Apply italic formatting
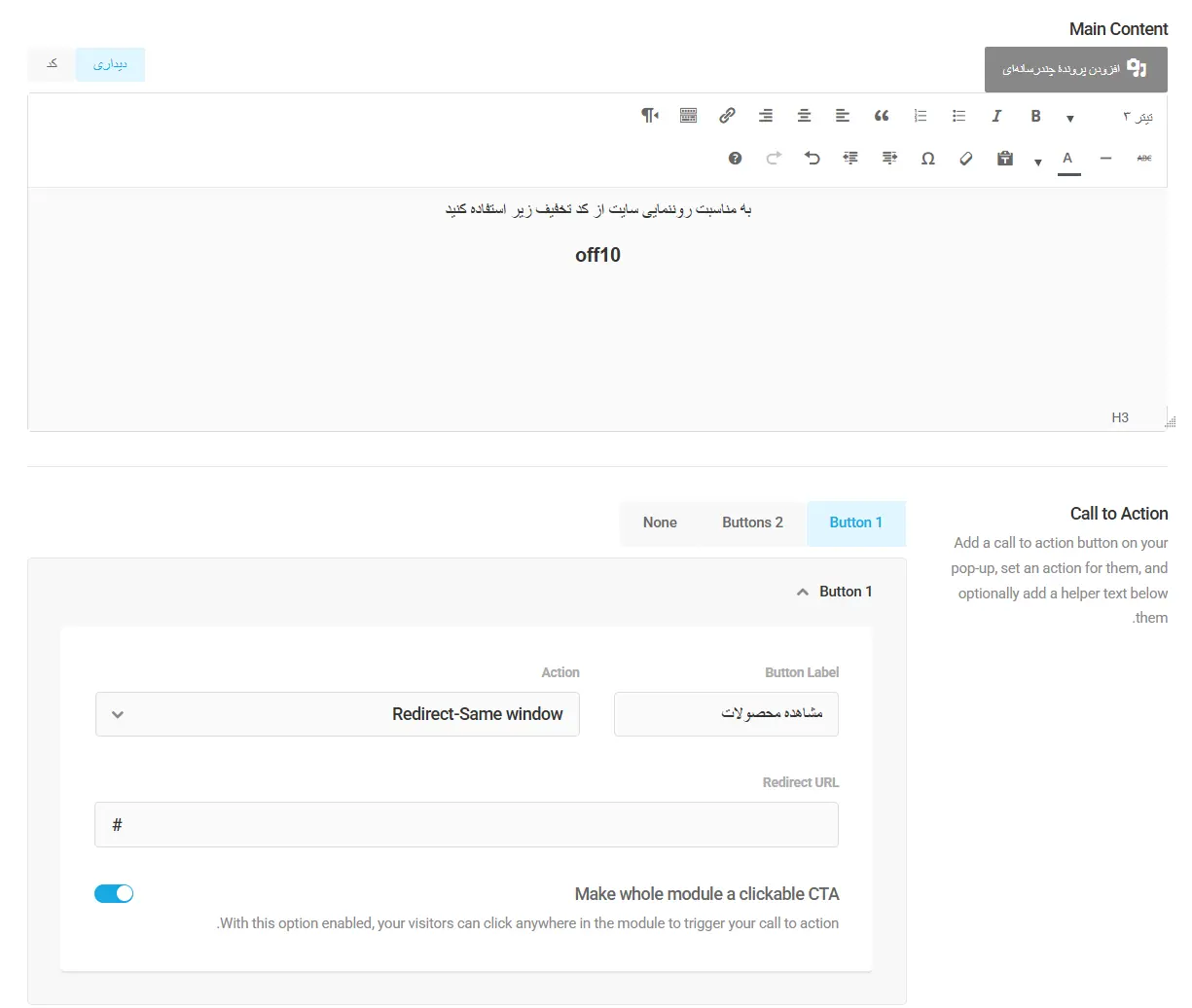The height and width of the screenshot is (1008, 1192). click(996, 116)
